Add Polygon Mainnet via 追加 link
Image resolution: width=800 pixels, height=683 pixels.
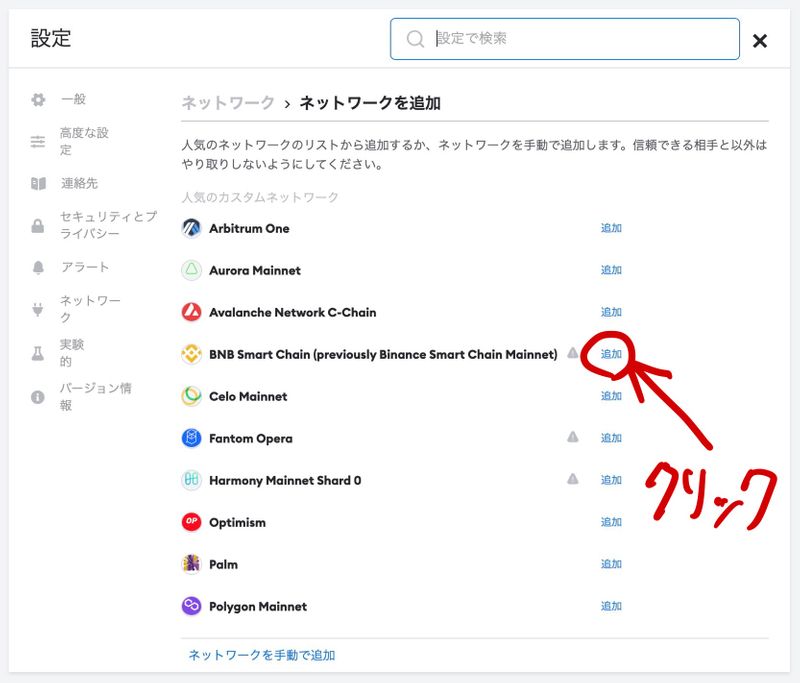click(611, 606)
